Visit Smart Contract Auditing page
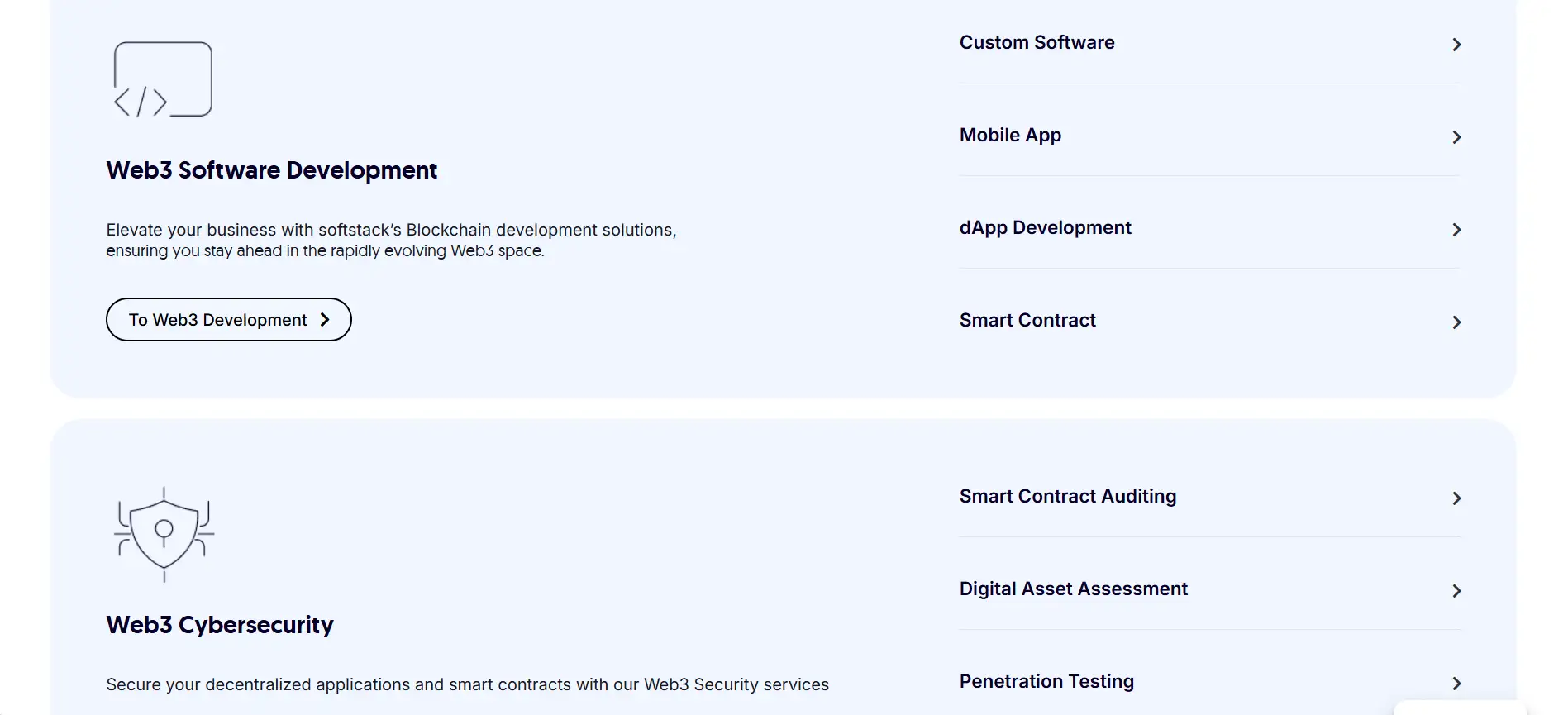This screenshot has height=715, width=1568. (1067, 497)
